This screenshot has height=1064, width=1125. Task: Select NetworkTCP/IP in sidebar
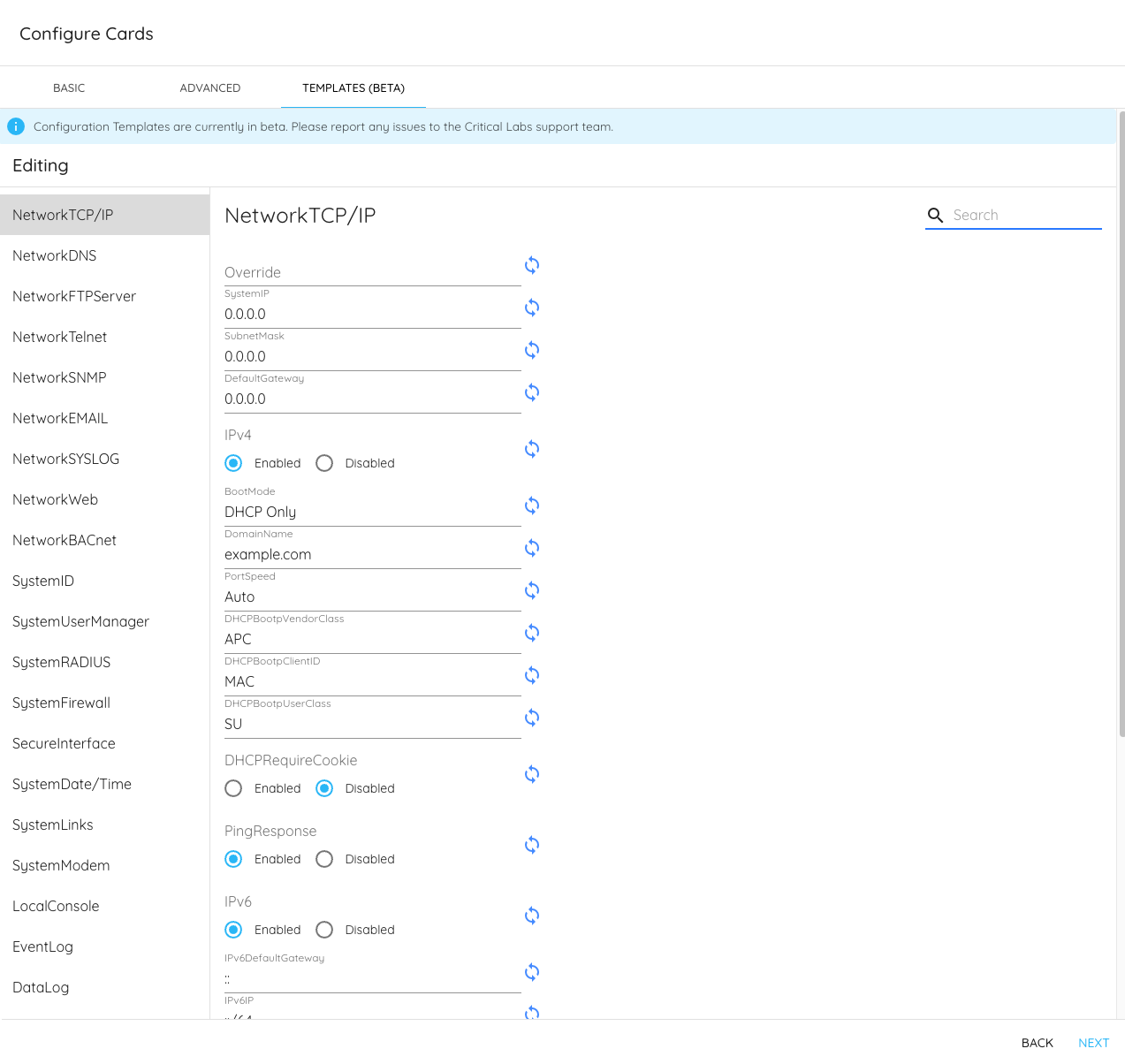coord(104,215)
